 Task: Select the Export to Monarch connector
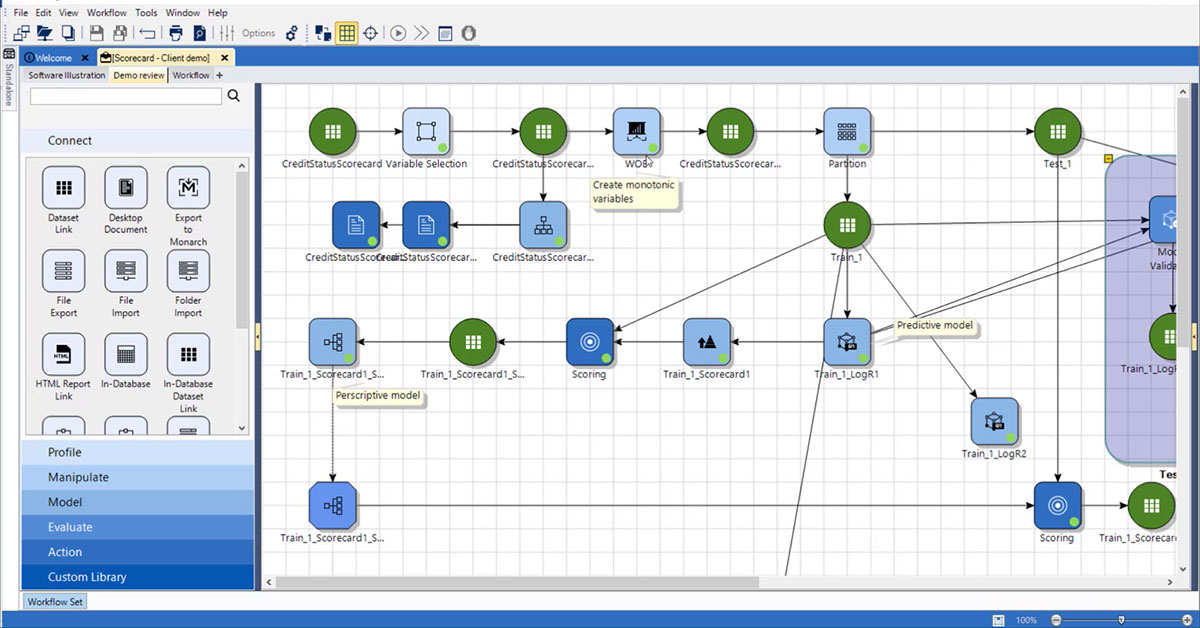coord(188,203)
